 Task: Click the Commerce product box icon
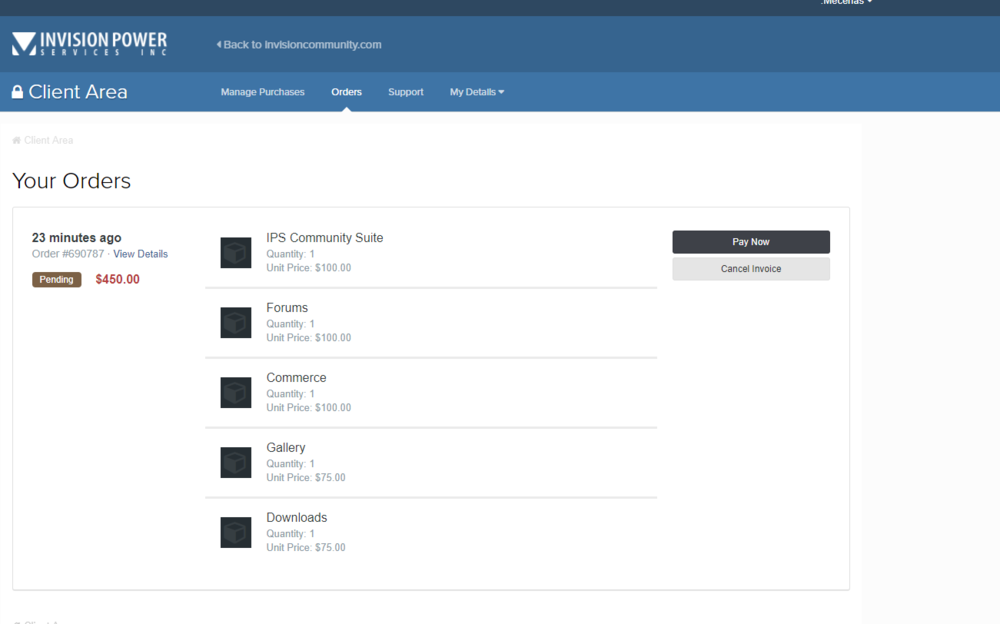[x=235, y=393]
